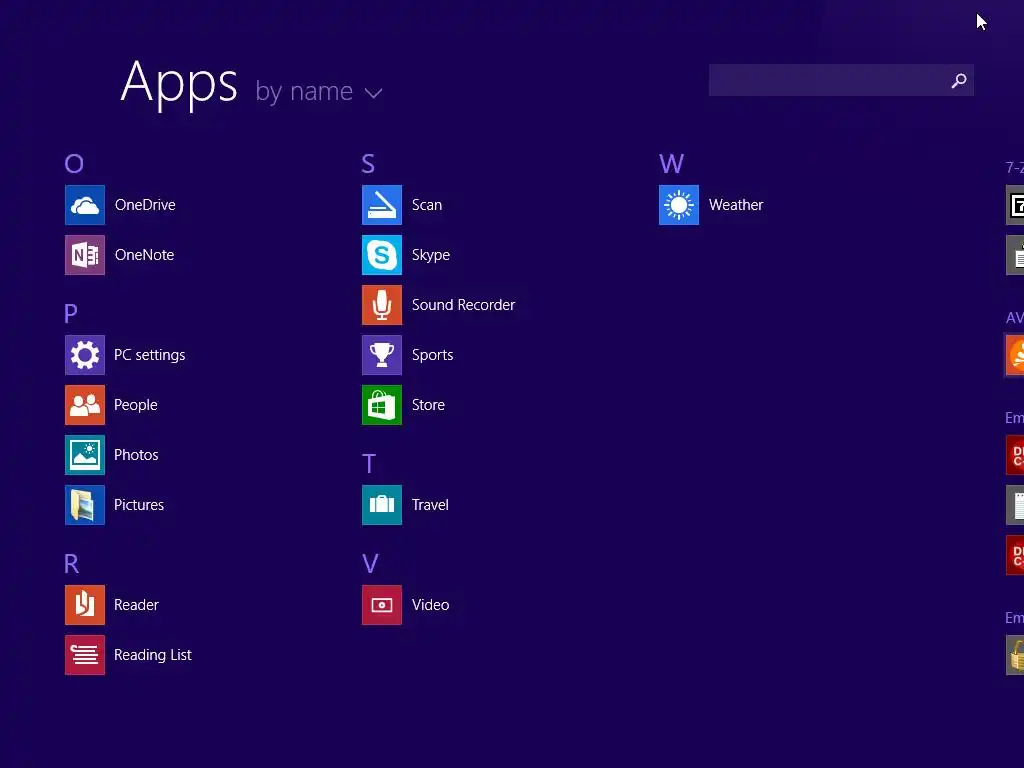This screenshot has width=1024, height=768.
Task: Launch the Travel suitcase icon
Action: click(x=382, y=505)
